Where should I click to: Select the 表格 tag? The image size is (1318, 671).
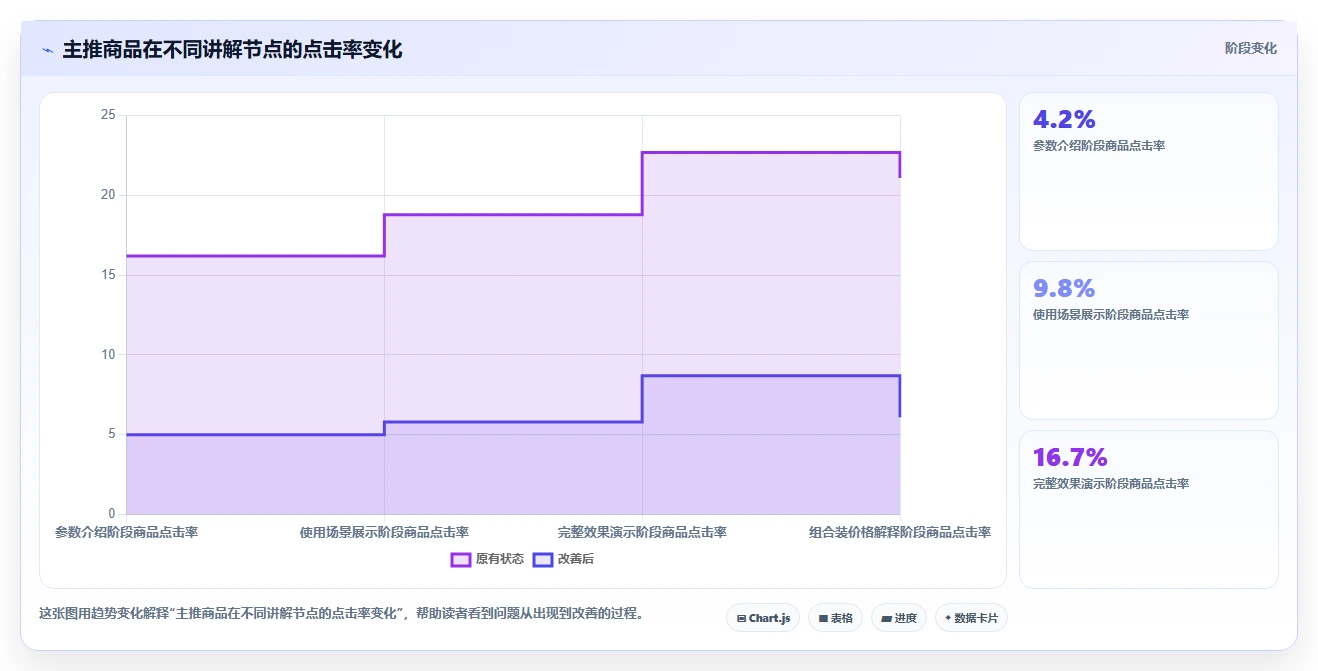coord(835,618)
